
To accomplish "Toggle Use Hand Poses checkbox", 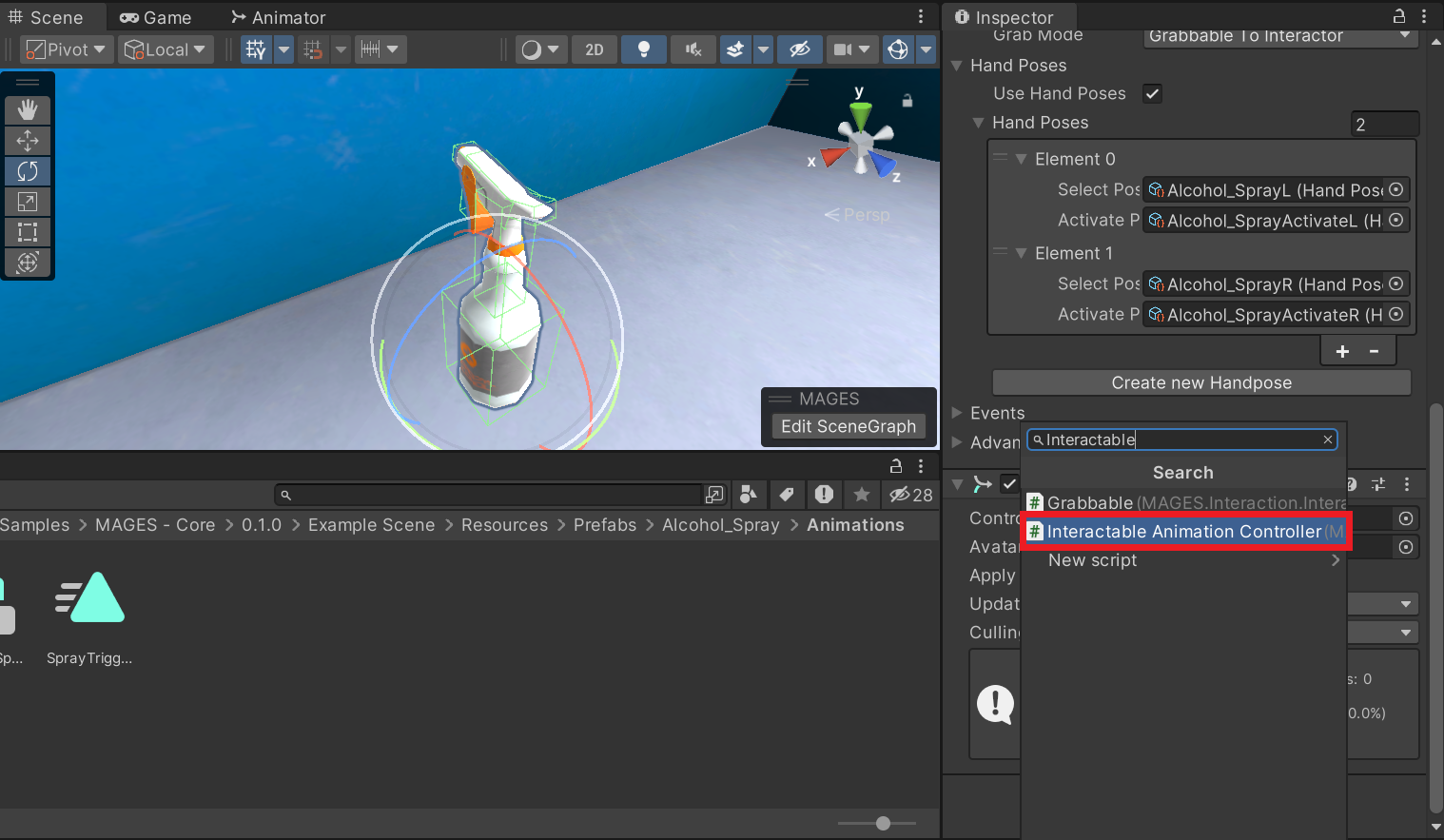I will coord(1153,93).
